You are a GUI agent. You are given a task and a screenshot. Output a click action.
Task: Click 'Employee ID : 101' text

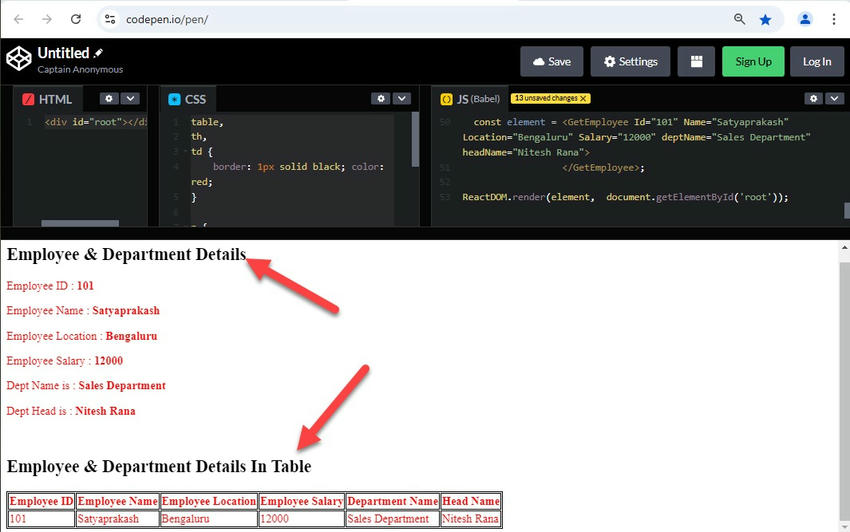click(50, 286)
